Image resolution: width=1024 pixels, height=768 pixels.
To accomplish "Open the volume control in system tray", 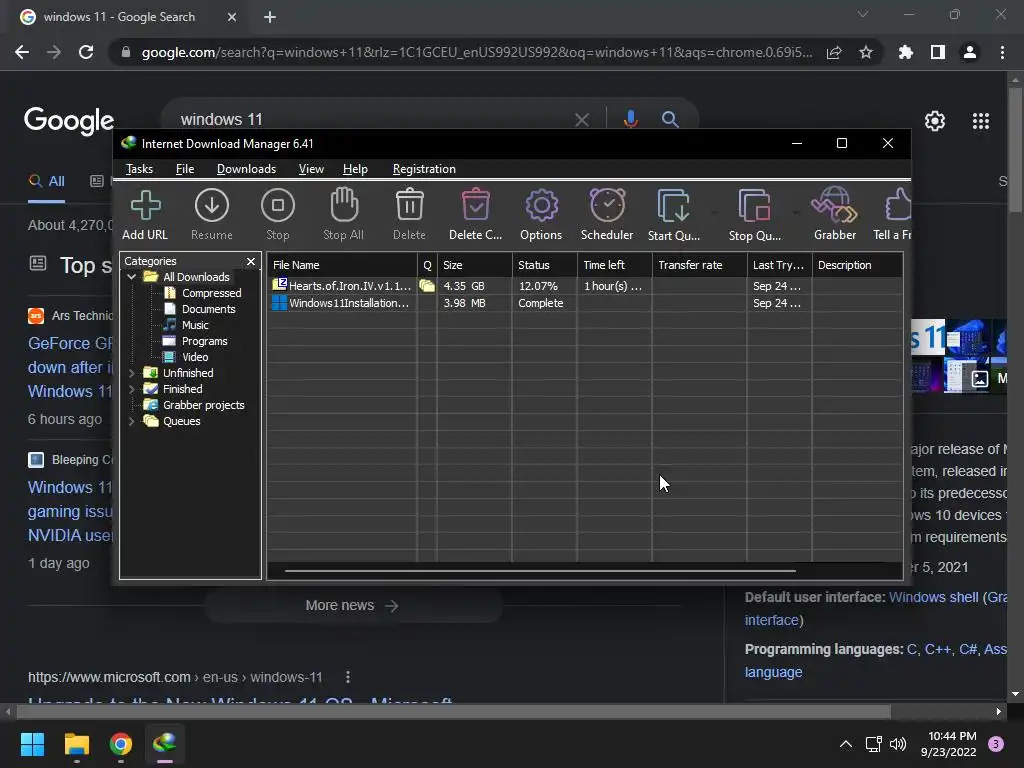I will coord(898,744).
